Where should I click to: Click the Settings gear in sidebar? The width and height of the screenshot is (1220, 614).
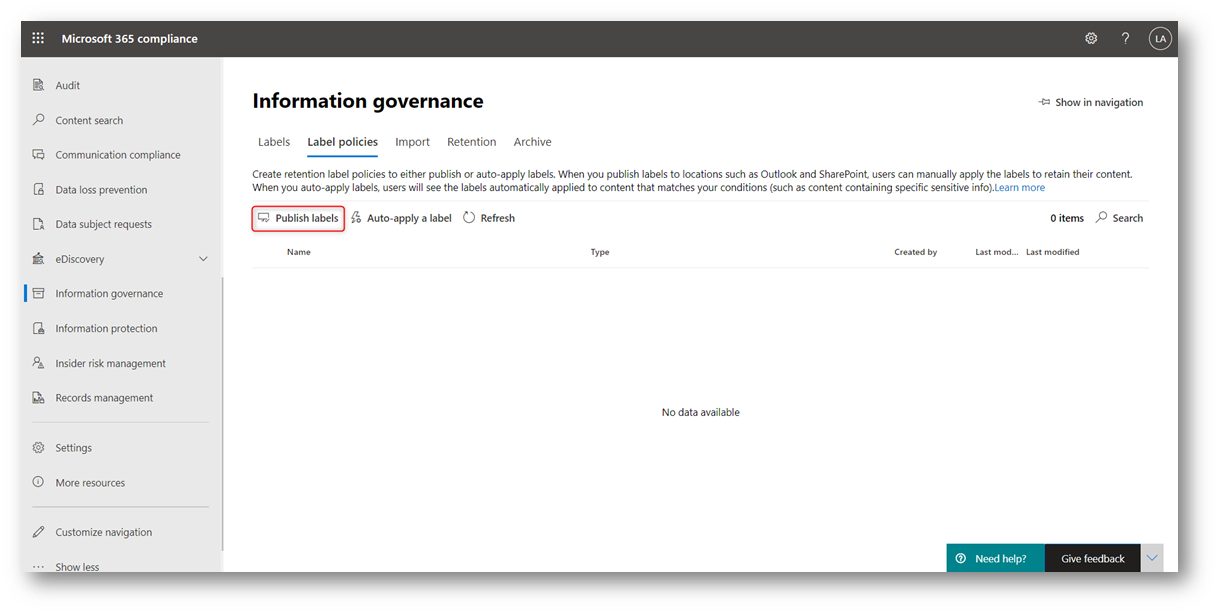point(39,447)
